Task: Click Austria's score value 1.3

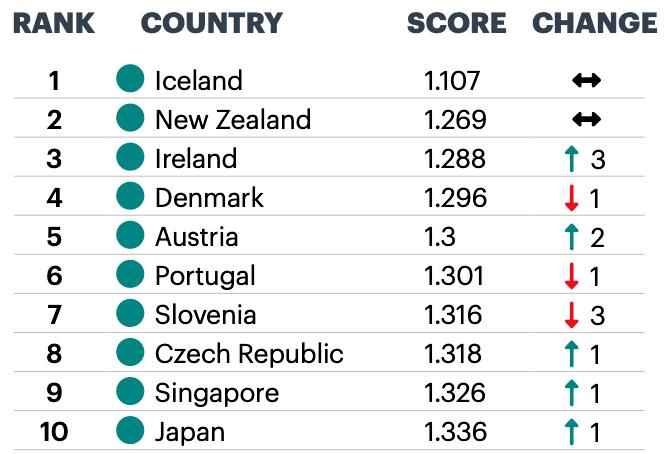Action: tap(440, 237)
